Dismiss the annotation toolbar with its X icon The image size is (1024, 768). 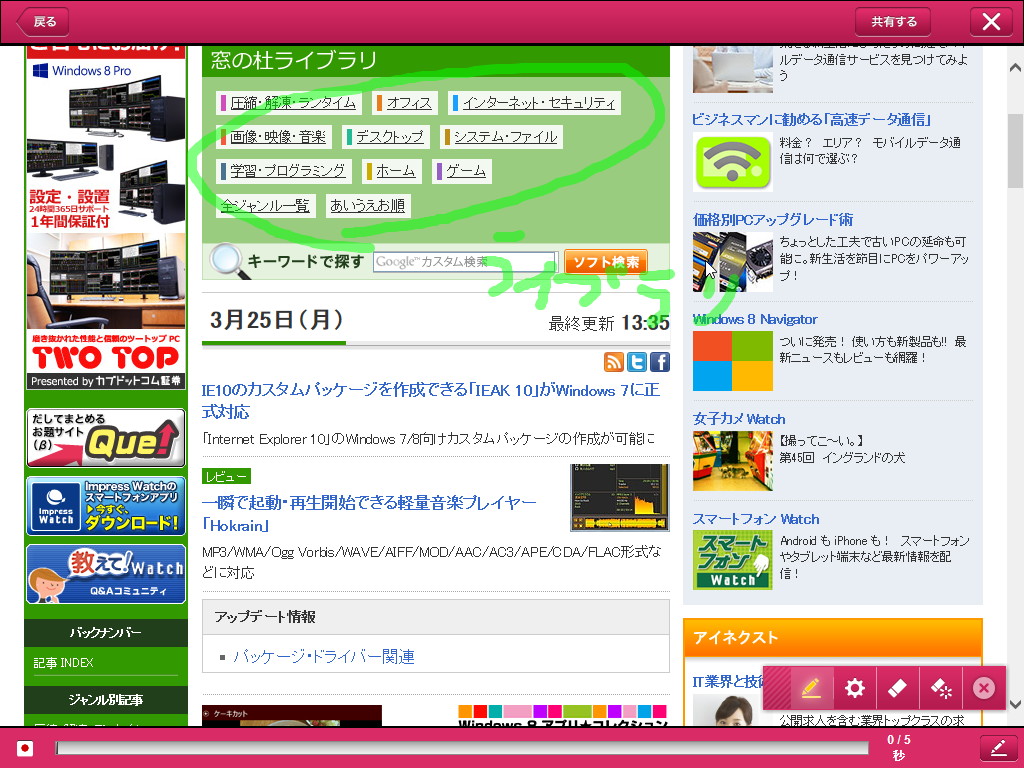[x=984, y=688]
